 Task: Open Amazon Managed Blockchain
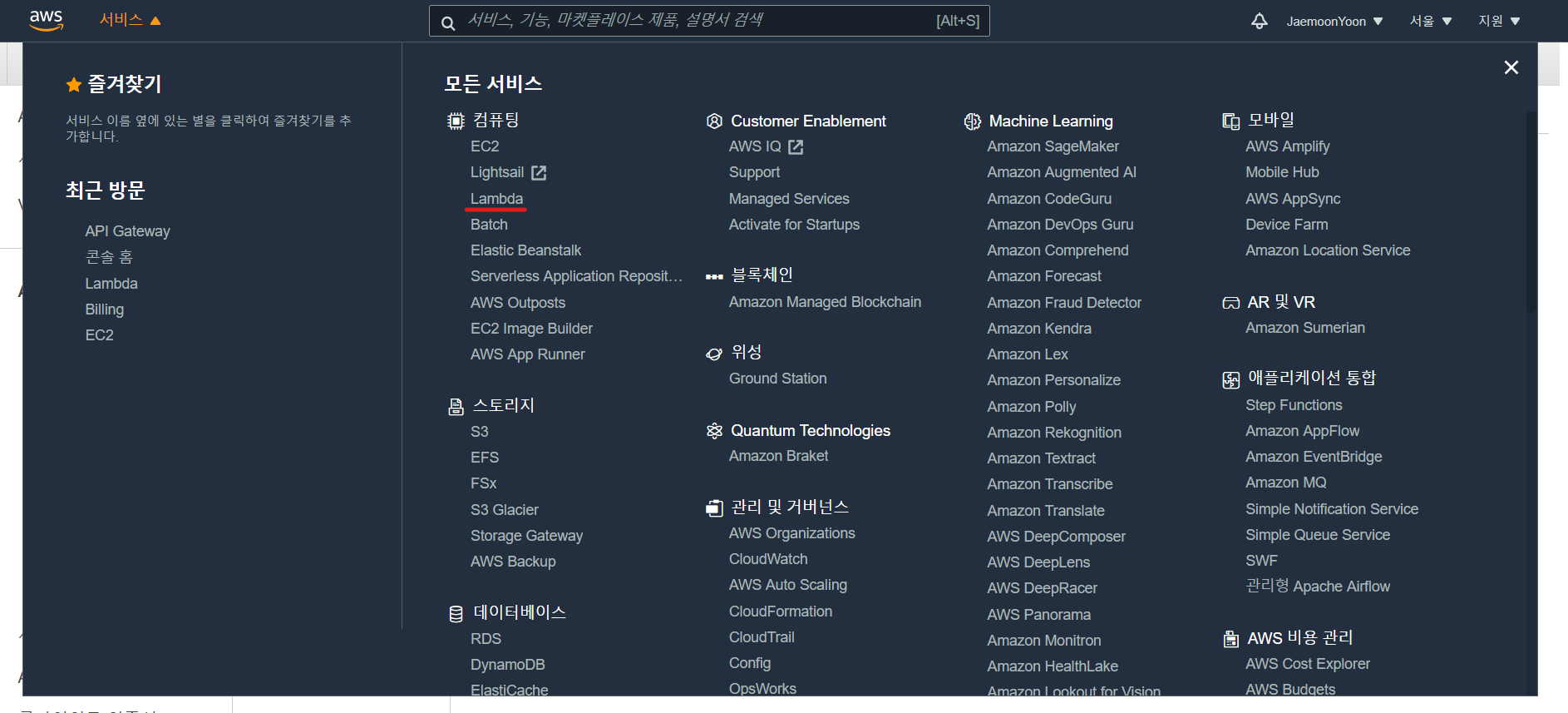coord(825,302)
